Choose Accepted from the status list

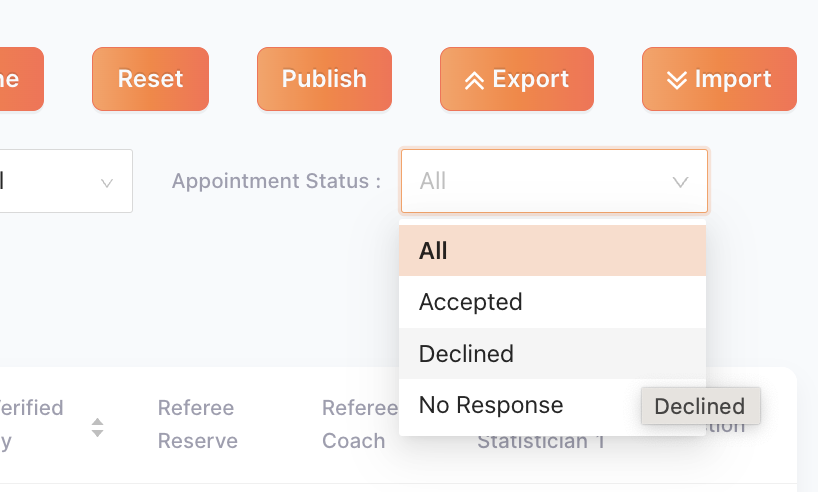552,302
